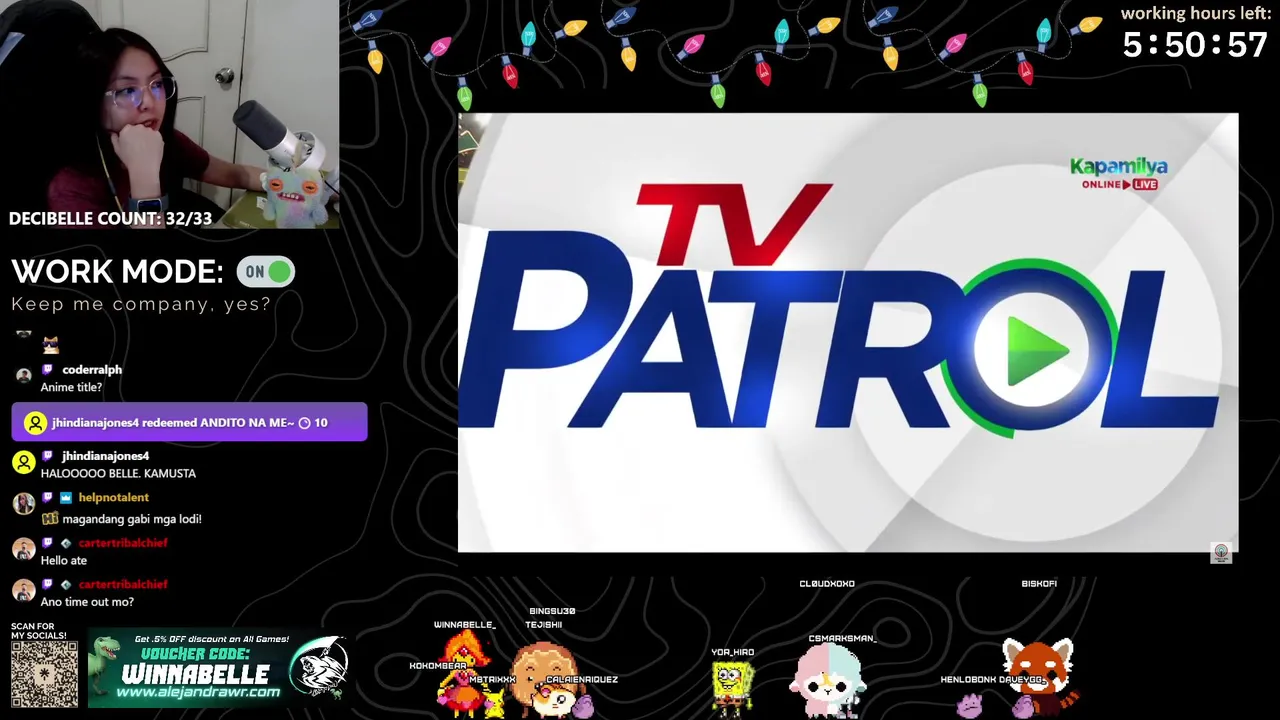1280x720 pixels.
Task: Click the username helpnotalent
Action: (113, 498)
